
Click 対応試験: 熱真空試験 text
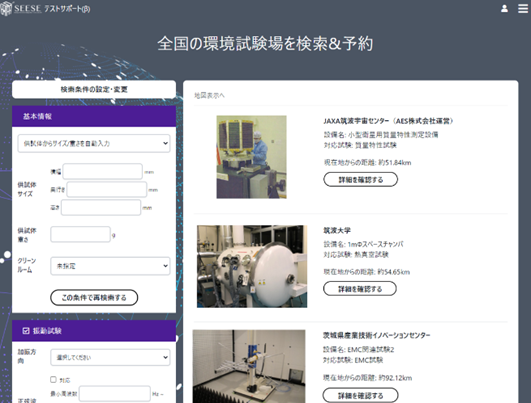point(356,255)
